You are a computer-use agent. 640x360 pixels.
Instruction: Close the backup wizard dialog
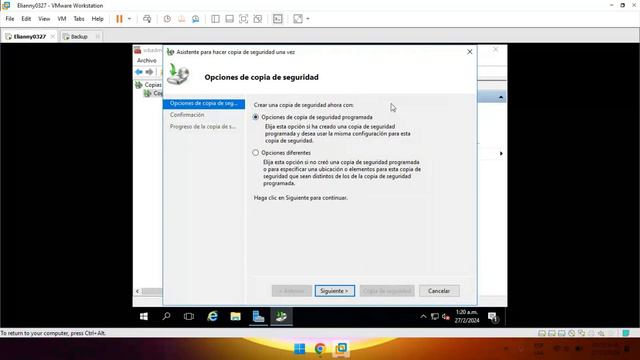click(469, 52)
